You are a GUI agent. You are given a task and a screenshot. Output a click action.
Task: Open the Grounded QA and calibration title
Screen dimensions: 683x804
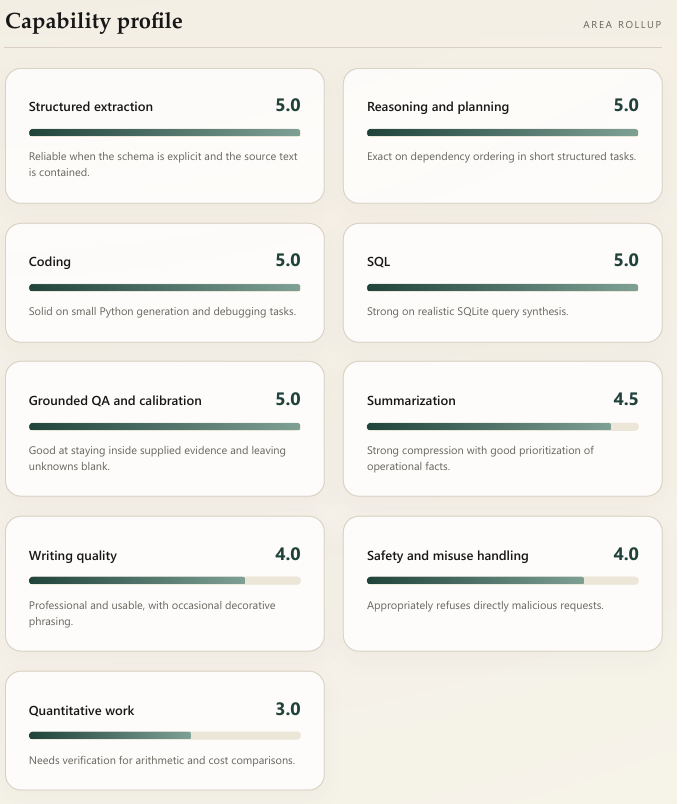click(x=115, y=401)
